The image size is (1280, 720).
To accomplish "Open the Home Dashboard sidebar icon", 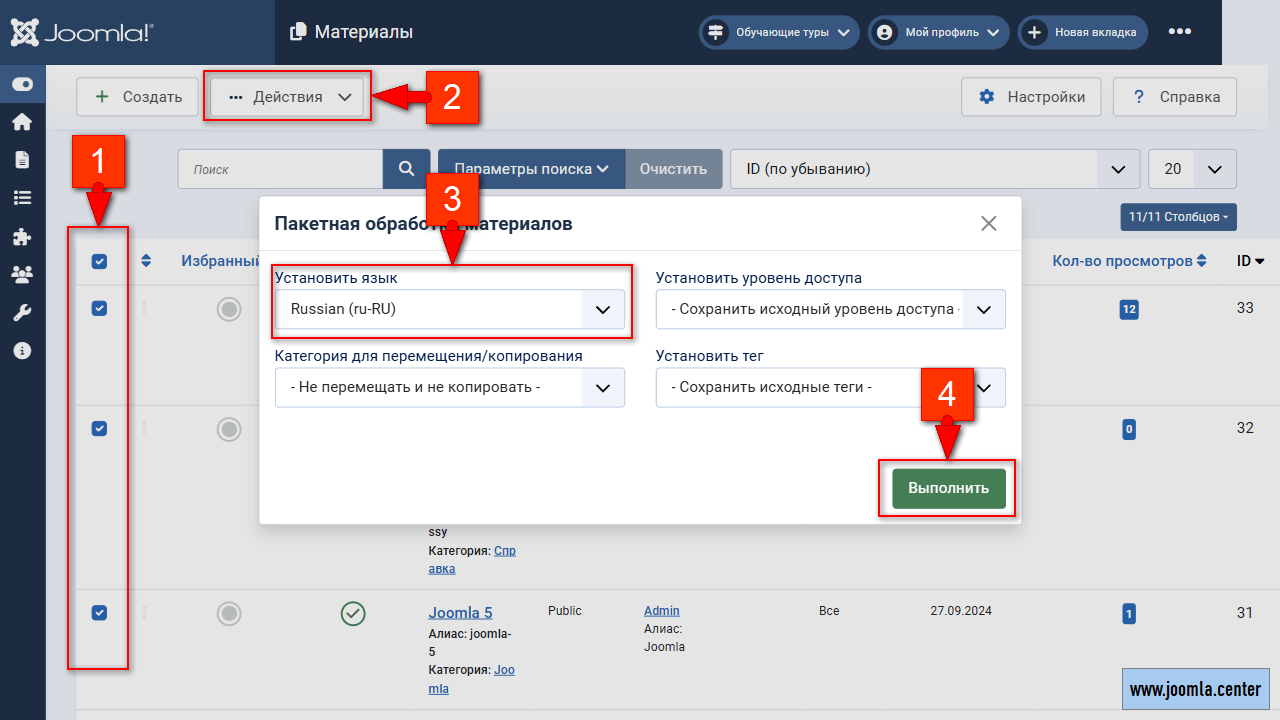I will coord(22,122).
